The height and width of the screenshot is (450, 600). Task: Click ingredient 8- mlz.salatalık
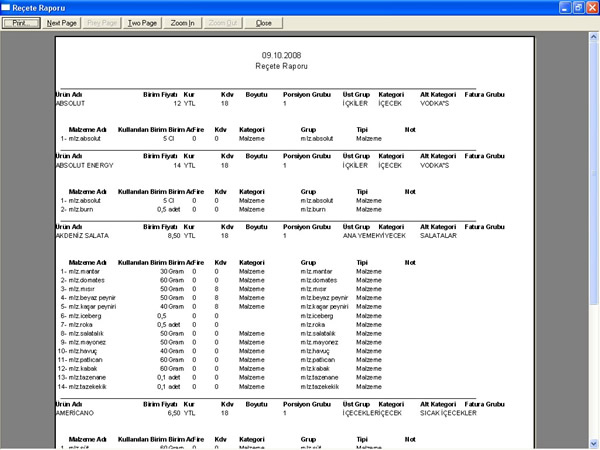click(x=82, y=334)
